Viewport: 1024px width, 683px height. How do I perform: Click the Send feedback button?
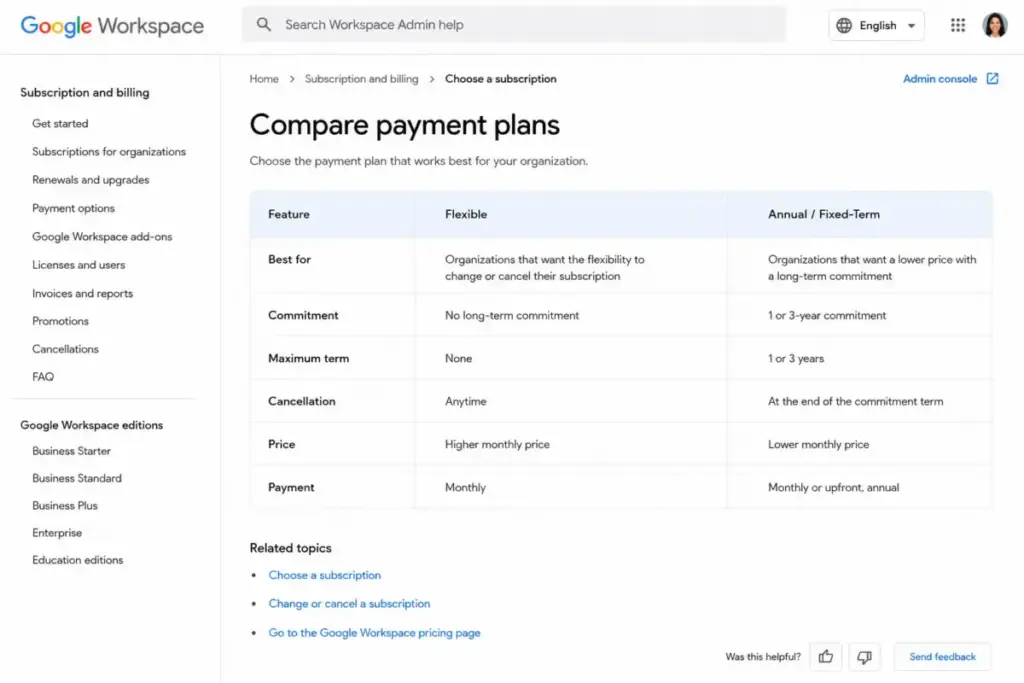(942, 656)
